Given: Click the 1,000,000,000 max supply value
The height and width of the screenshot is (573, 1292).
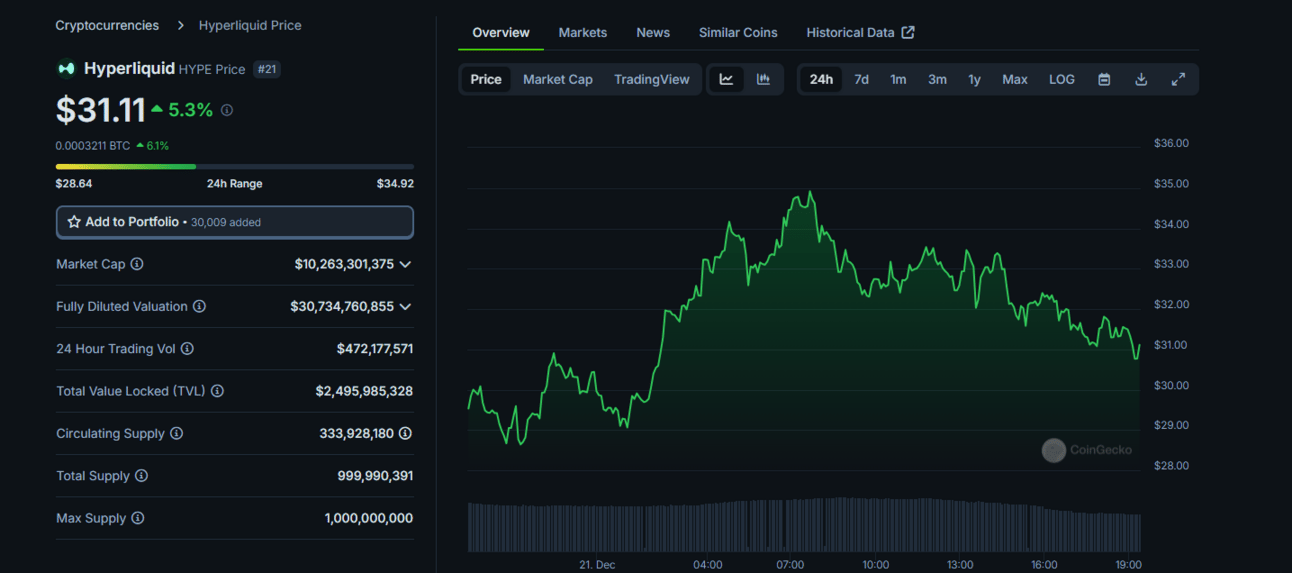Looking at the screenshot, I should click(x=369, y=518).
